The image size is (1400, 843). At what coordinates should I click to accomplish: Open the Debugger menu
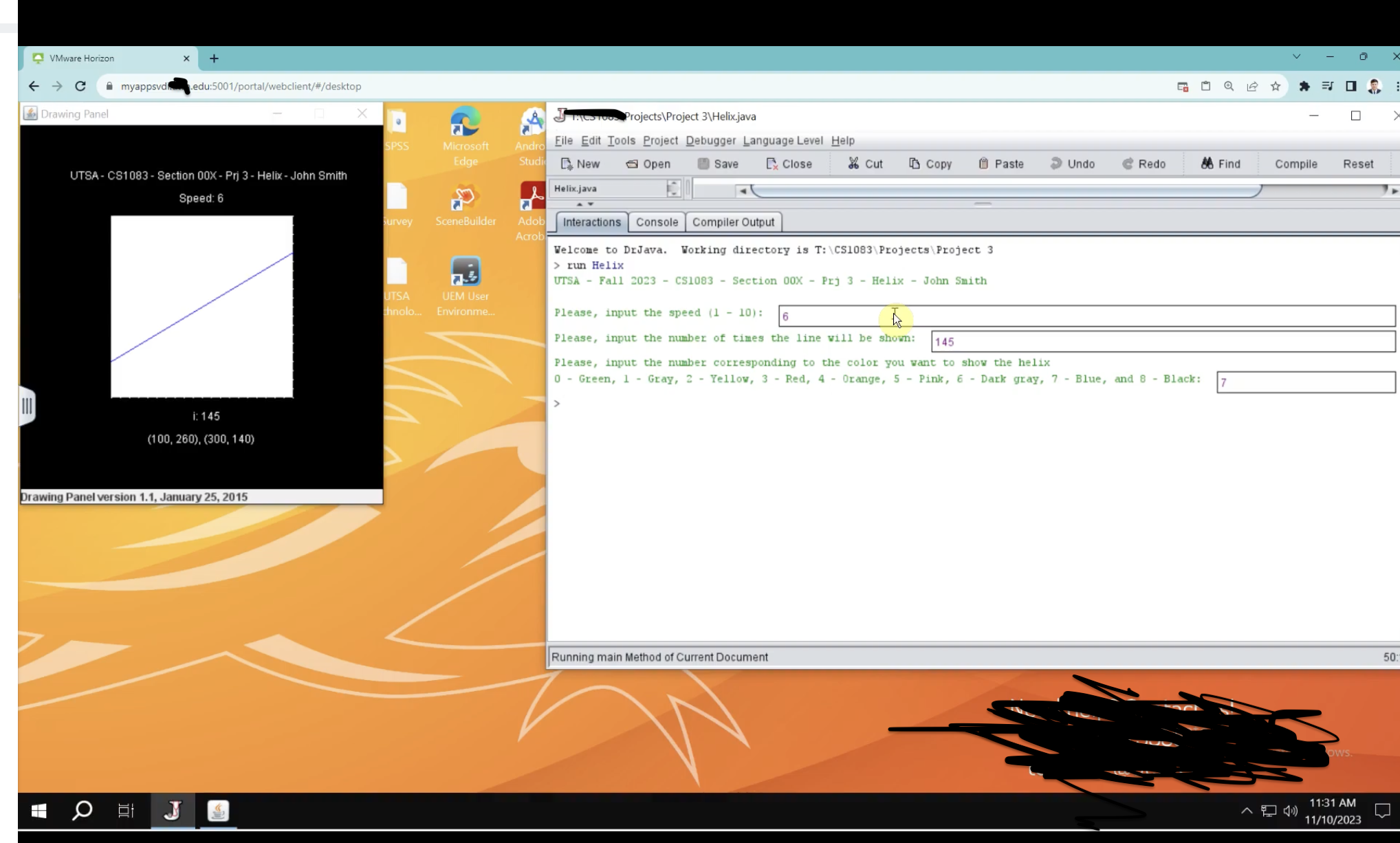[710, 140]
